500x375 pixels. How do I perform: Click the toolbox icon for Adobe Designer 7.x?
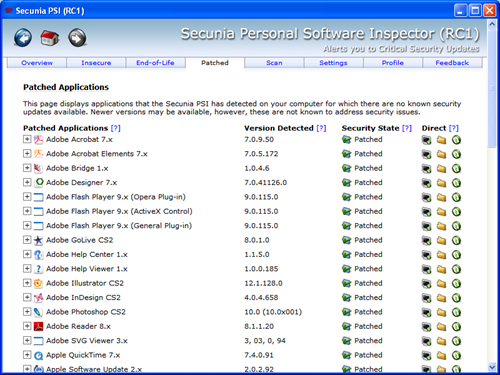426,183
